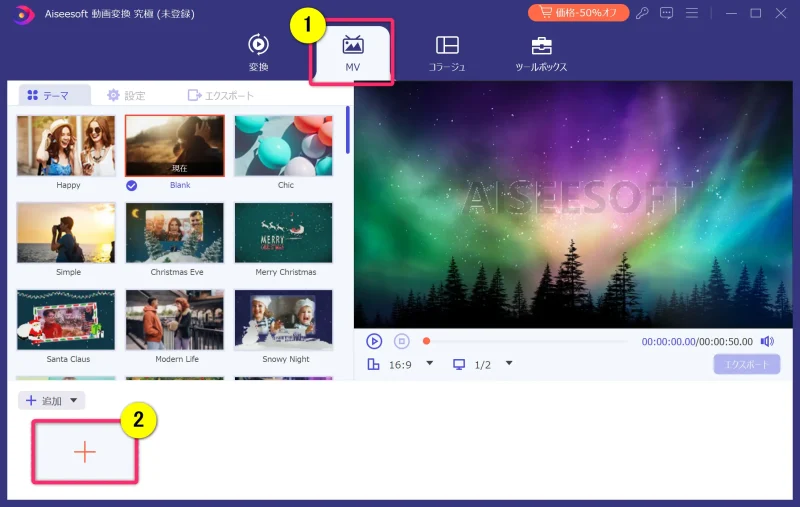
Task: Click the 価格-50%オフ discount button
Action: pyautogui.click(x=578, y=13)
